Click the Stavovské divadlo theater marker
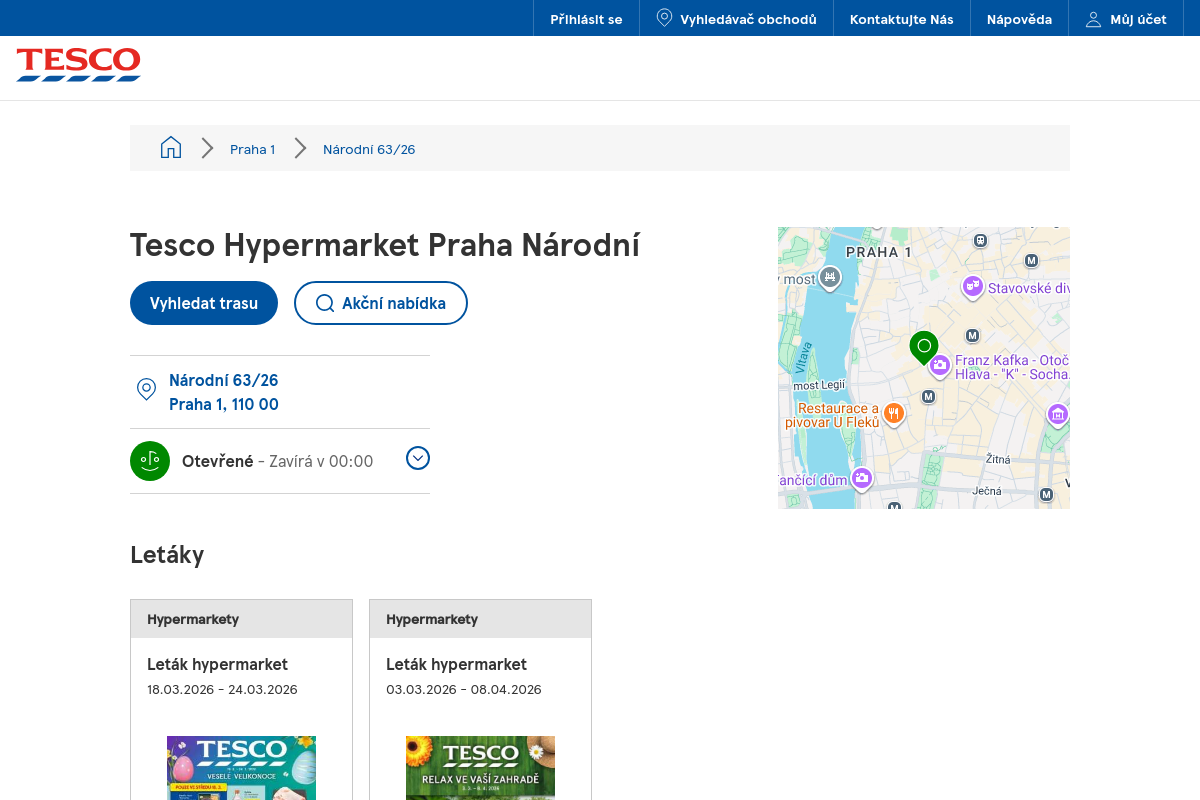The image size is (1200, 800). point(972,287)
